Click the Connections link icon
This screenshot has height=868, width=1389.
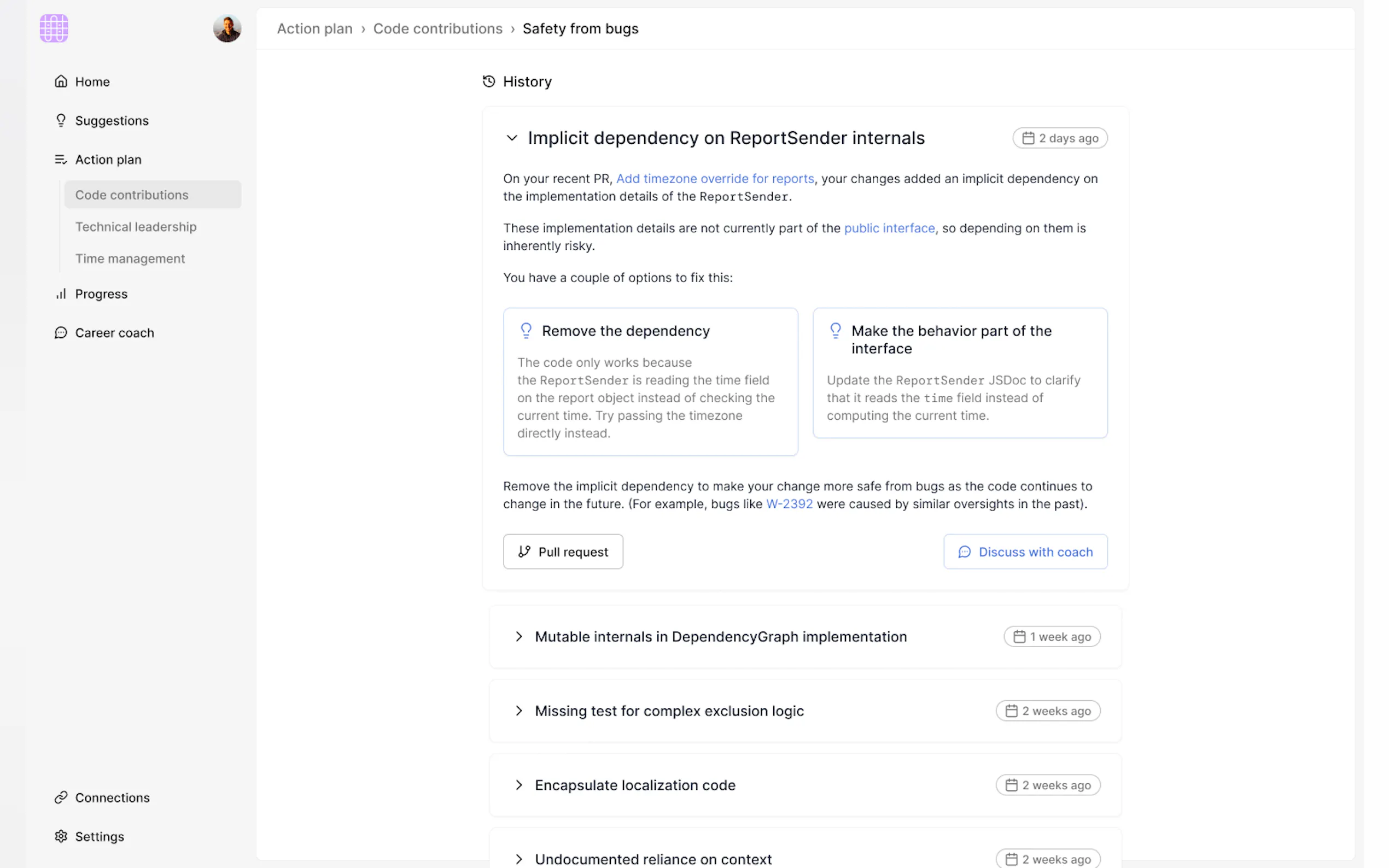click(x=61, y=797)
